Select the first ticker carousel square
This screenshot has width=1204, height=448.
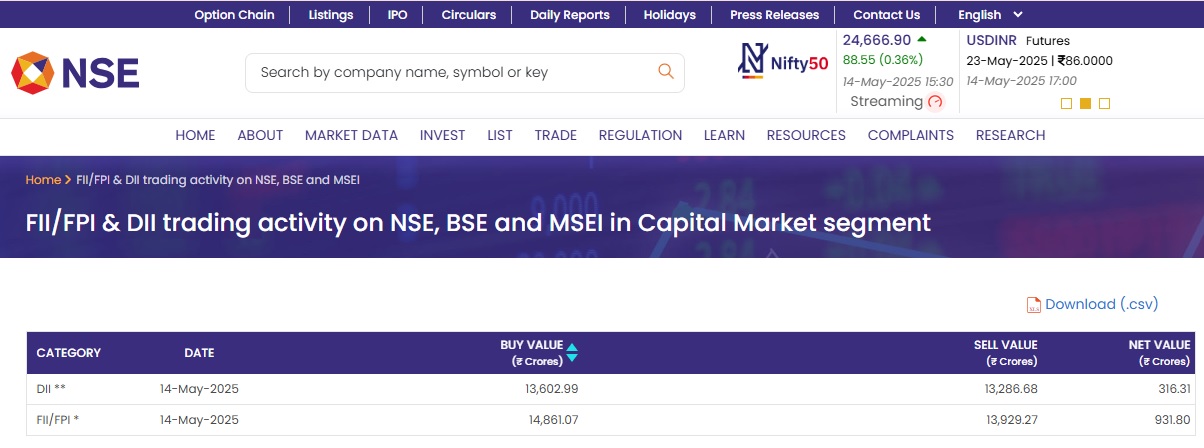1066,103
